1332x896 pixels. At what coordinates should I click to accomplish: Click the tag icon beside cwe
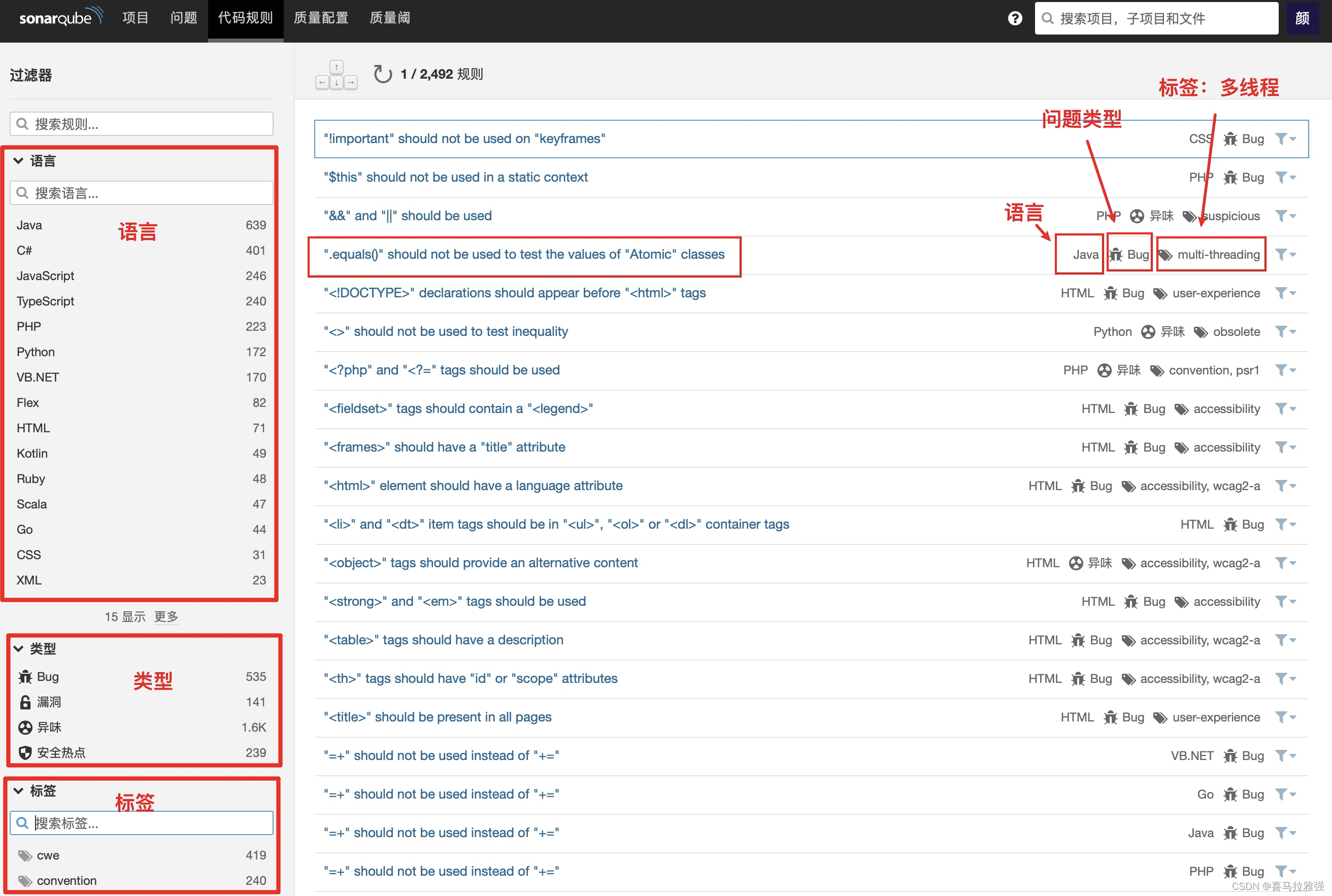[x=24, y=855]
